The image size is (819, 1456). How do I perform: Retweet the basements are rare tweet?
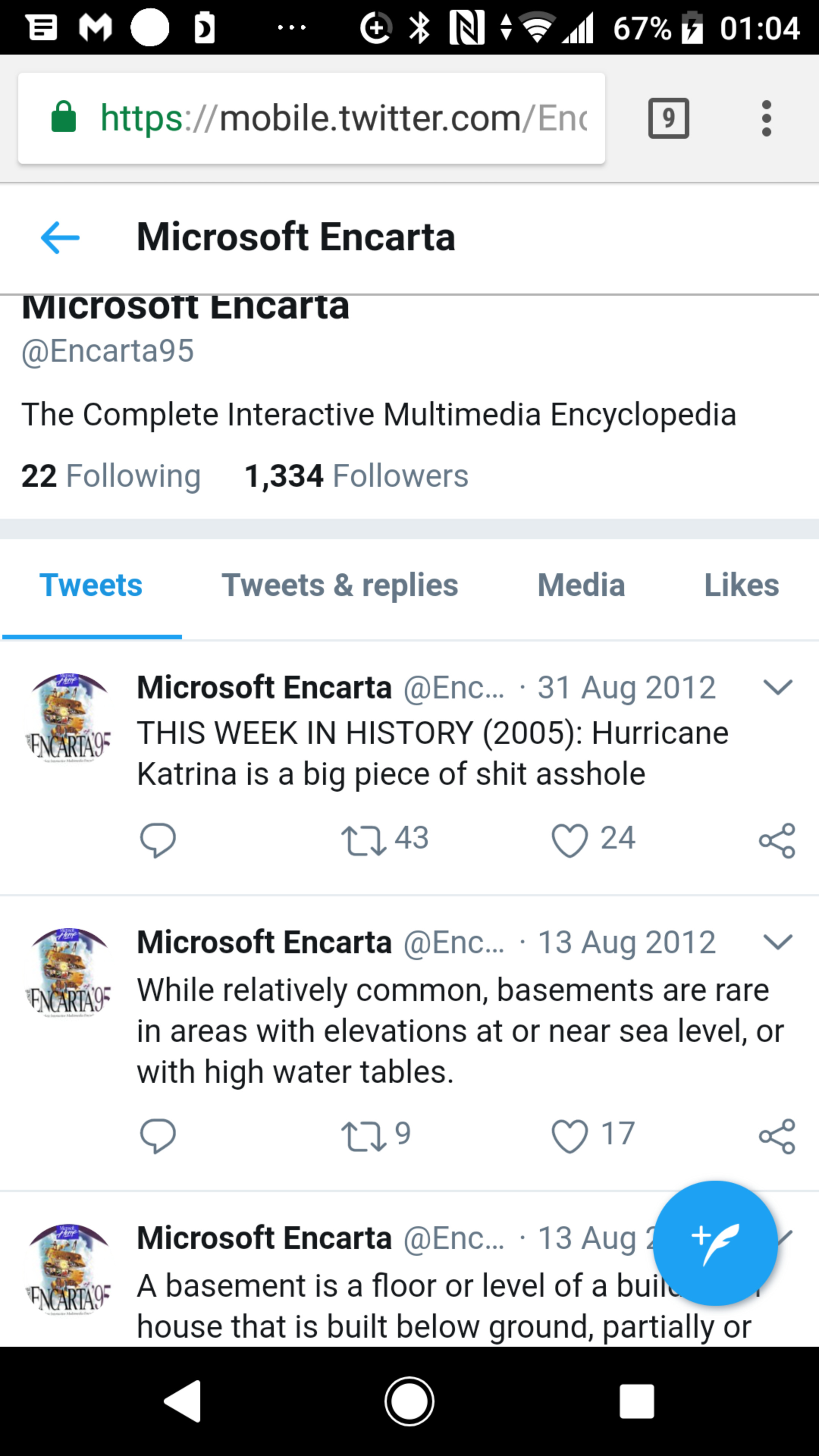364,1136
